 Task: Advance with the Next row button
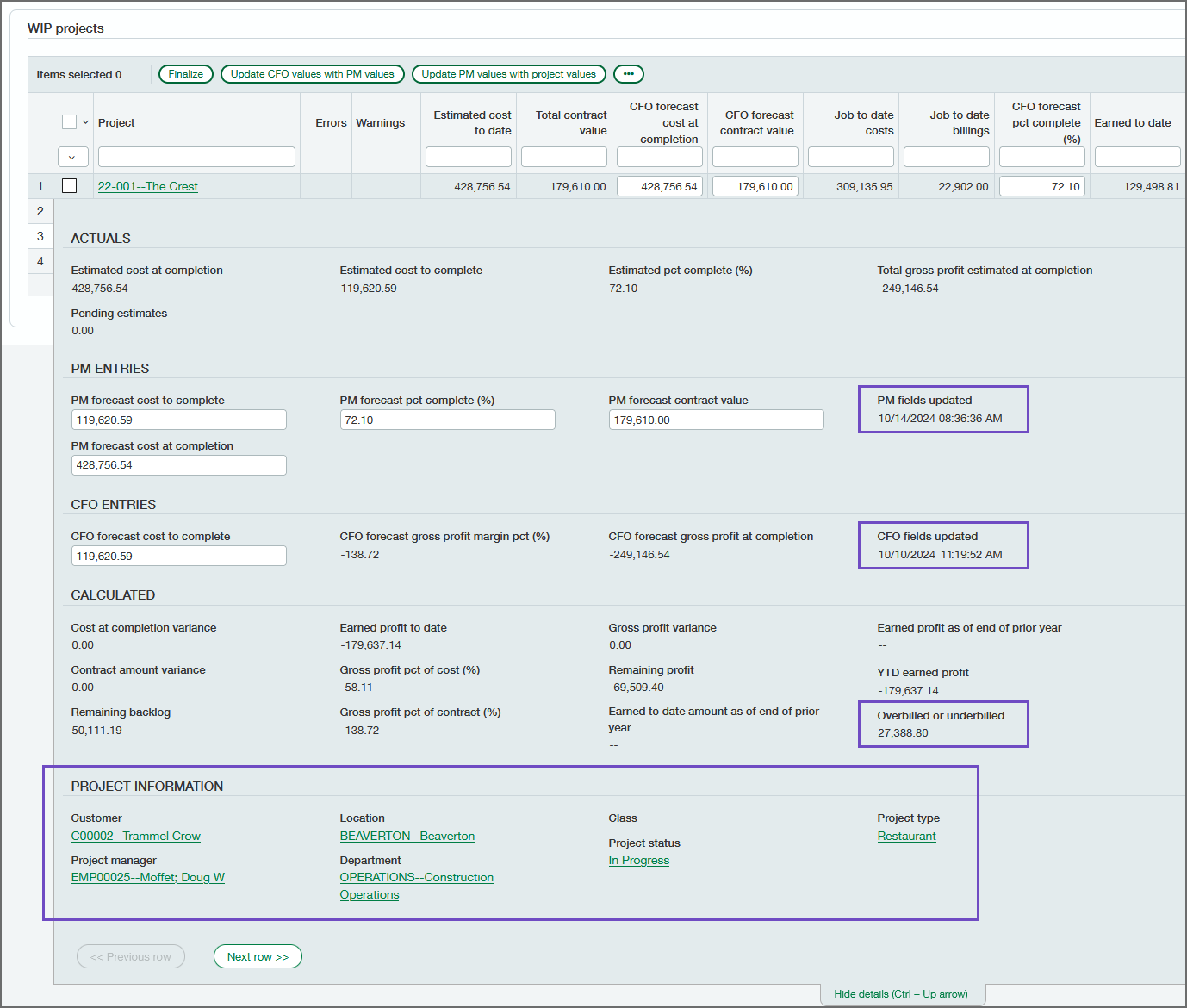click(257, 956)
